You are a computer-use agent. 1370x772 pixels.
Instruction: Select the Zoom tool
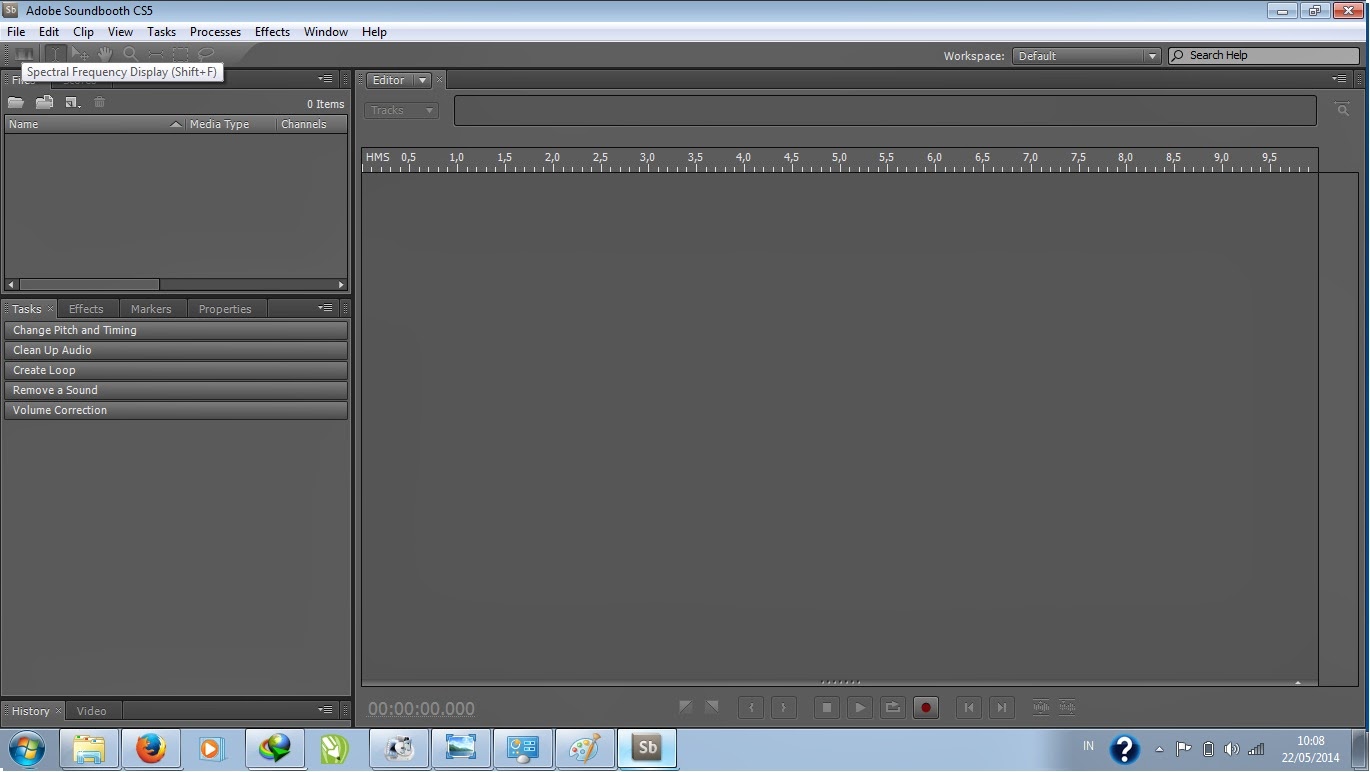(130, 54)
